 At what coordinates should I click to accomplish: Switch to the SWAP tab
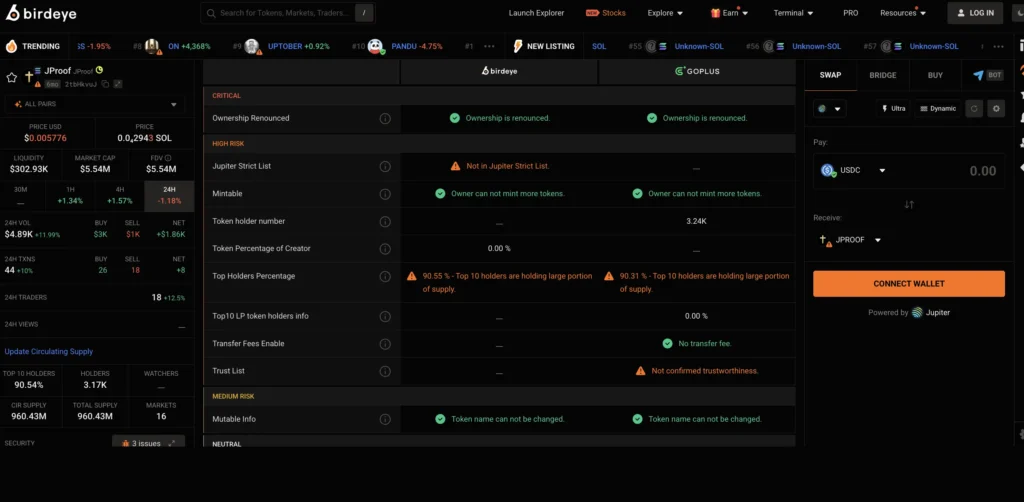[830, 75]
